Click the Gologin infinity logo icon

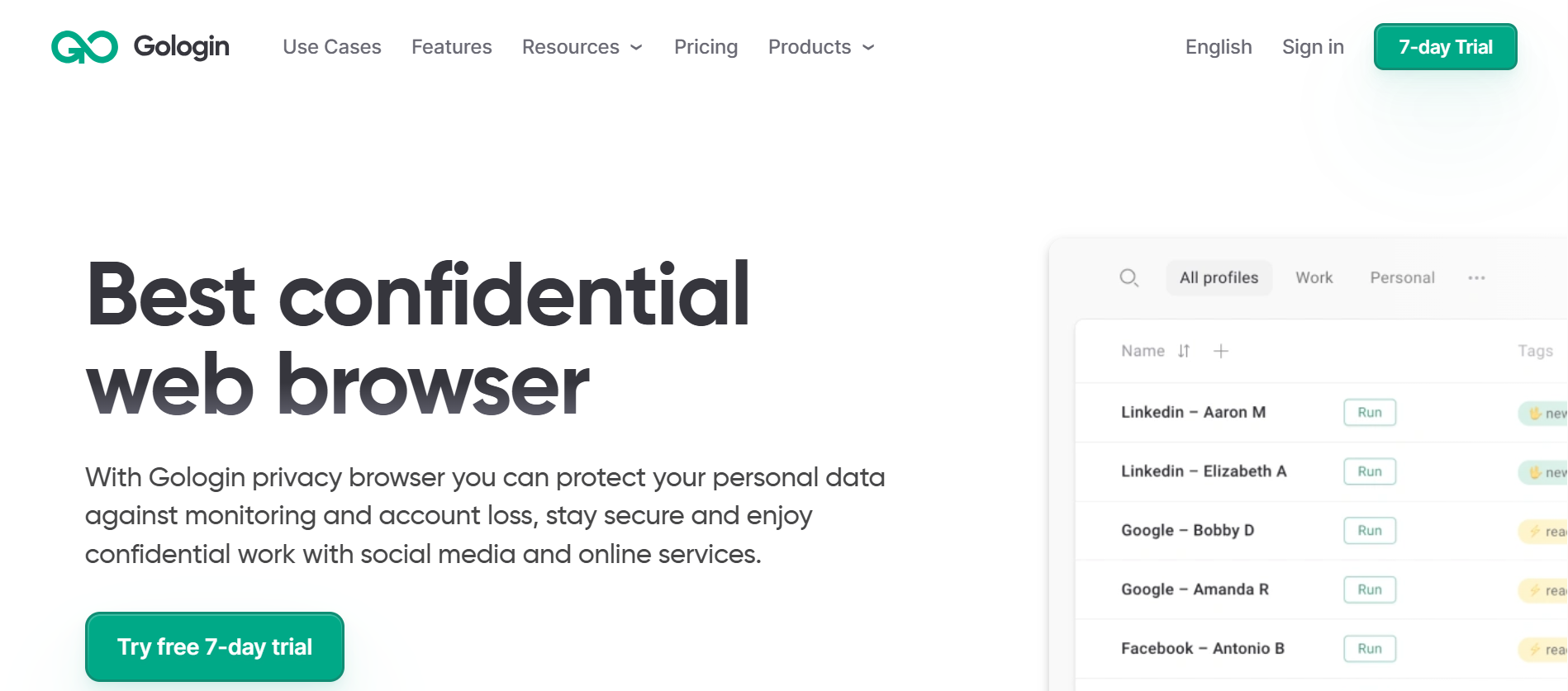point(84,47)
